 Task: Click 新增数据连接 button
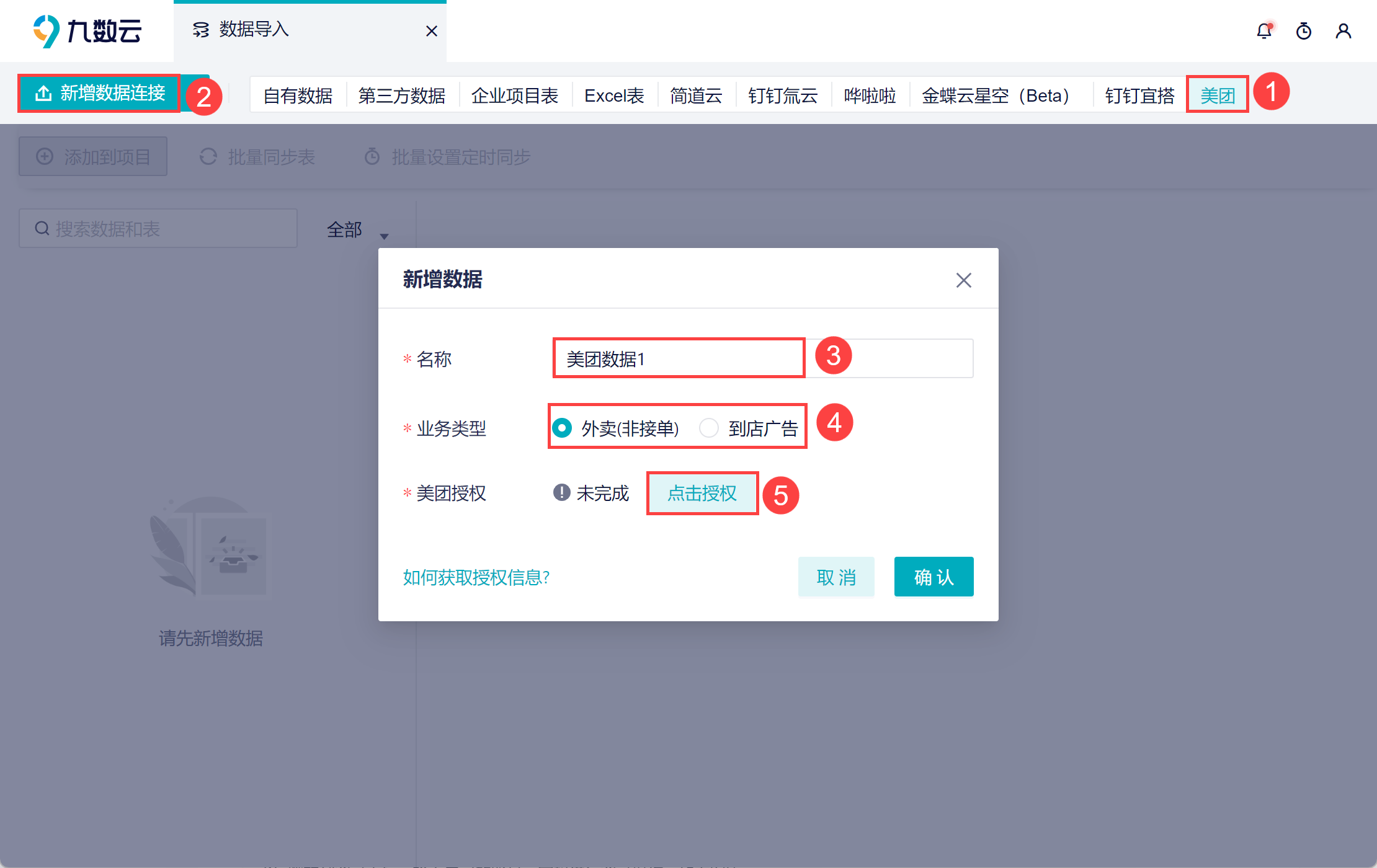tap(100, 94)
